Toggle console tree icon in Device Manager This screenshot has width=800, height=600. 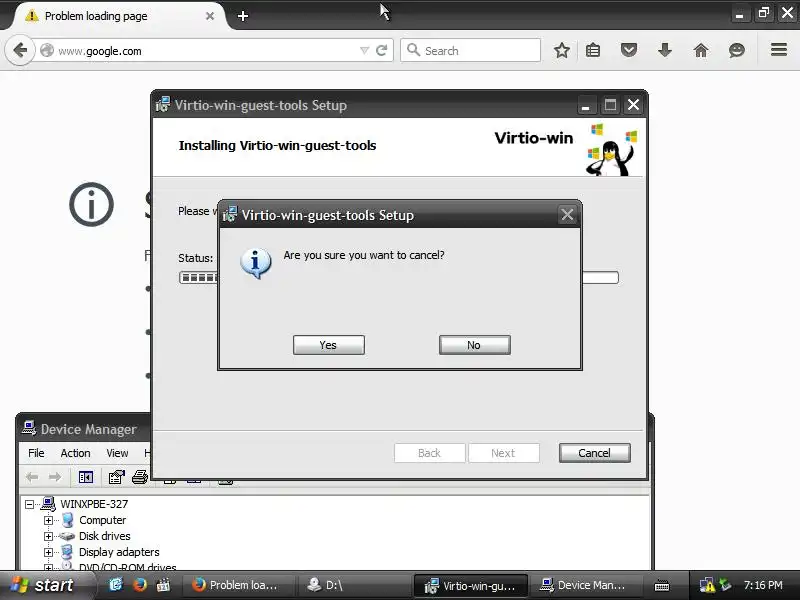(x=86, y=477)
